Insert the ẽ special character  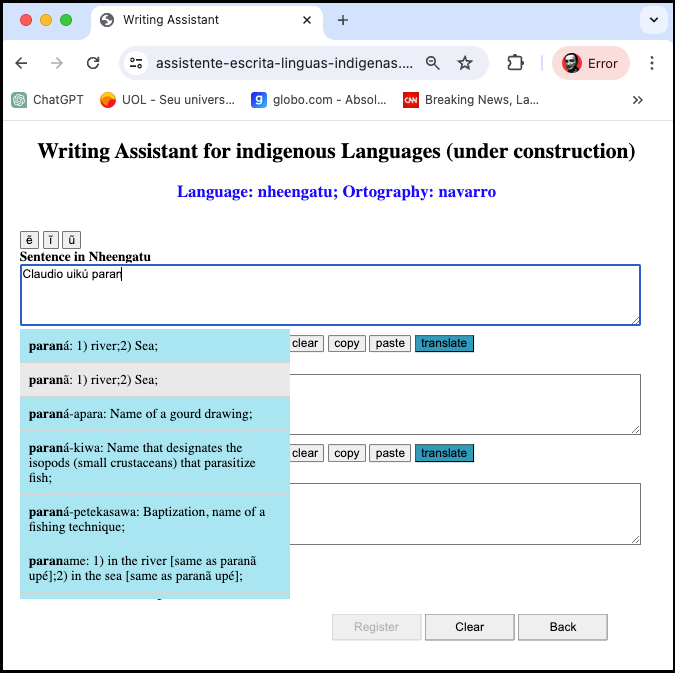point(29,240)
